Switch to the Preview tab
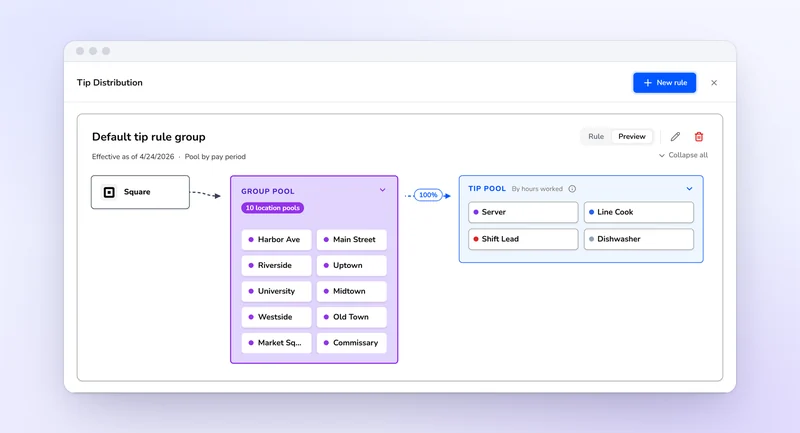 click(x=632, y=137)
